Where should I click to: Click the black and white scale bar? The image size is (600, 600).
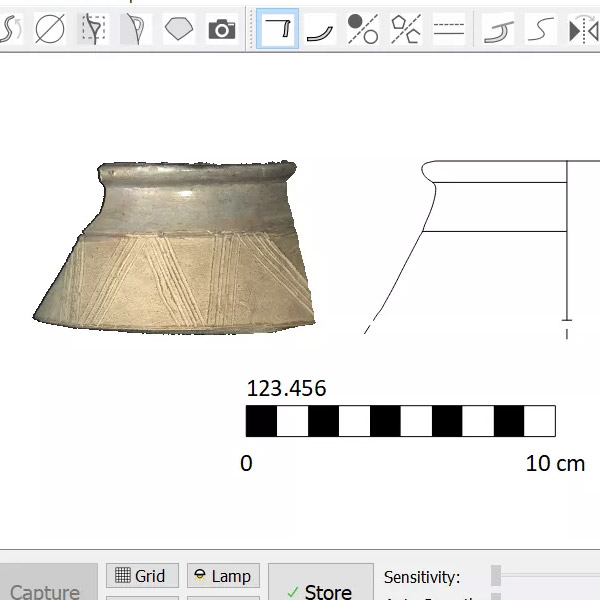coord(401,421)
